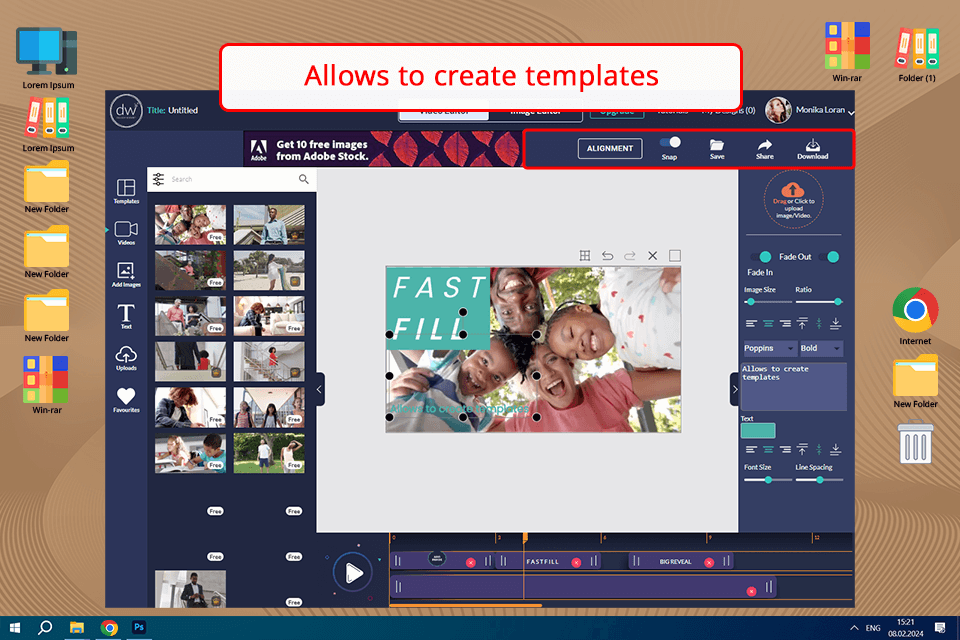Adjust the Image Size slider
The height and width of the screenshot is (640, 960).
[x=768, y=302]
